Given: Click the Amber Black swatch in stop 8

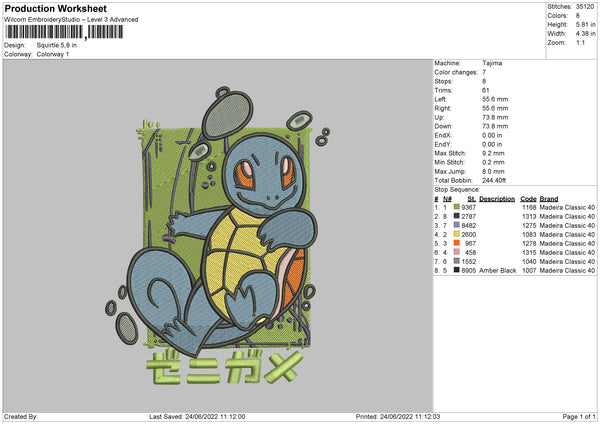Looking at the screenshot, I should coord(457,270).
